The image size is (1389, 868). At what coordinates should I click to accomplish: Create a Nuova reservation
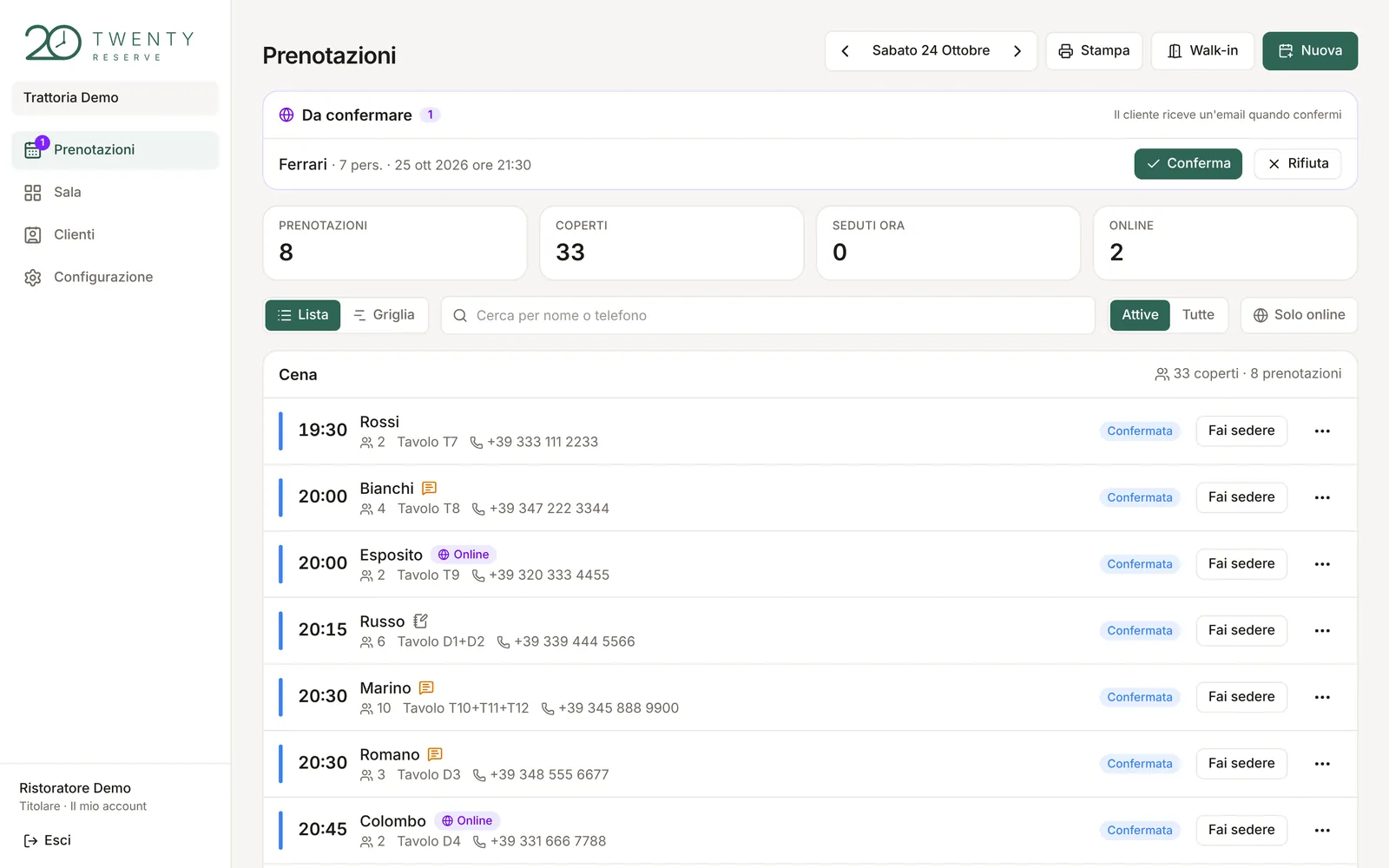pos(1310,51)
